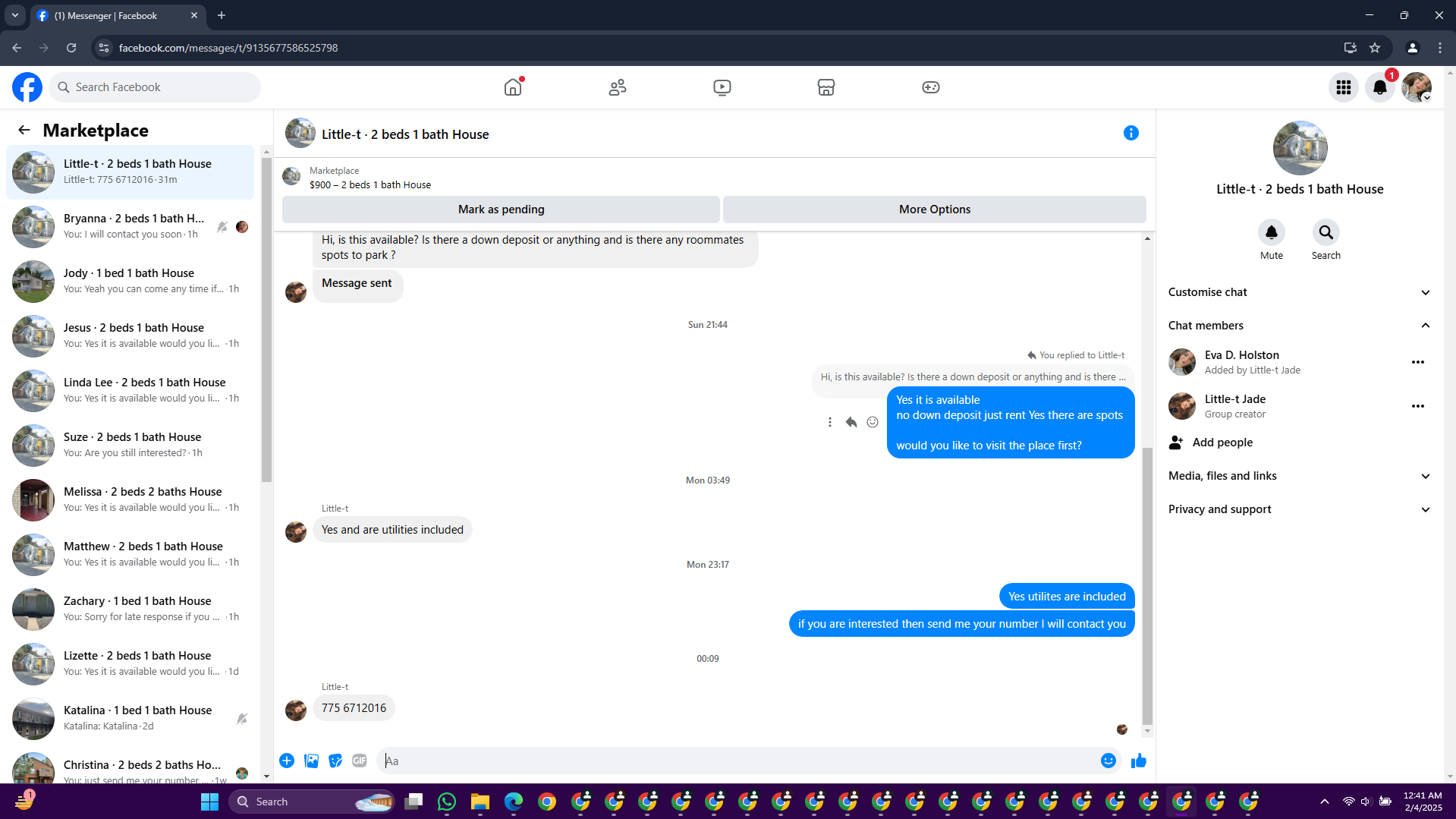Add people to the chat
Image resolution: width=1456 pixels, height=819 pixels.
[x=1300, y=443]
